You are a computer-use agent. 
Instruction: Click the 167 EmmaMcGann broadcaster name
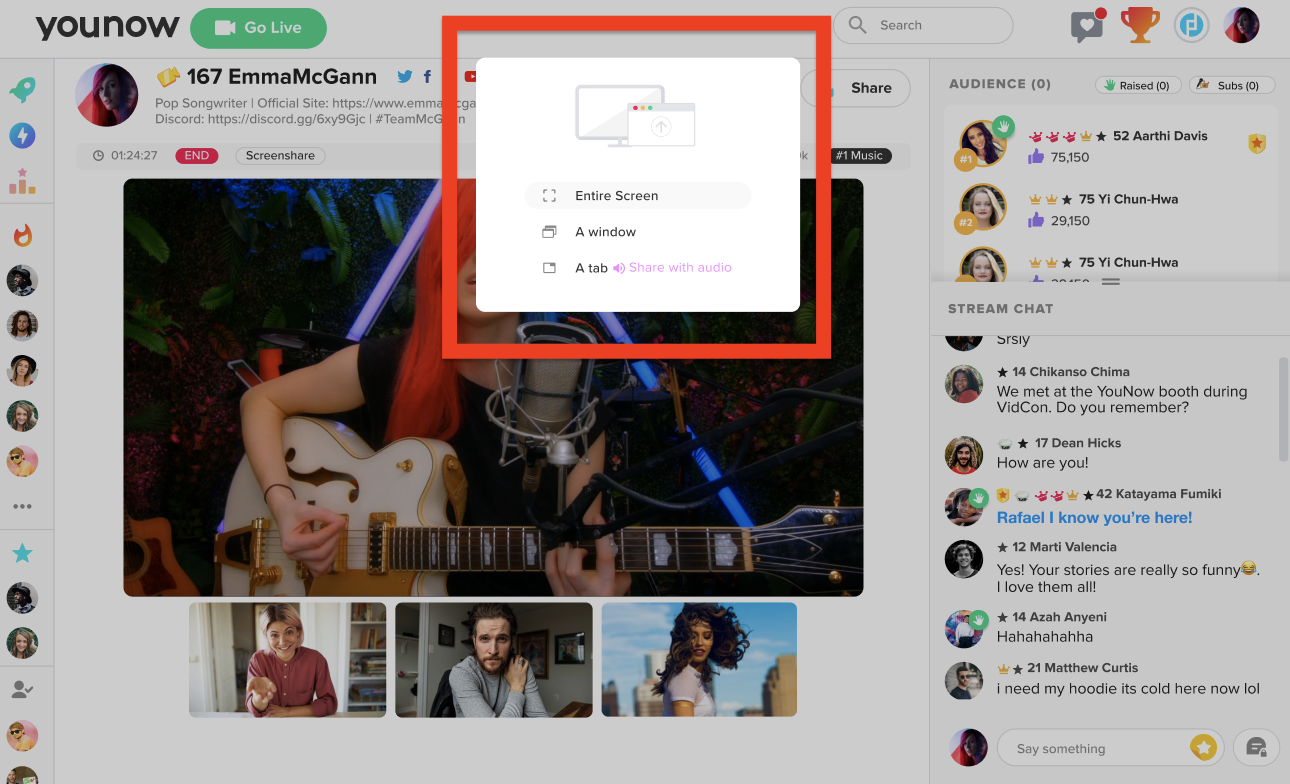click(281, 77)
